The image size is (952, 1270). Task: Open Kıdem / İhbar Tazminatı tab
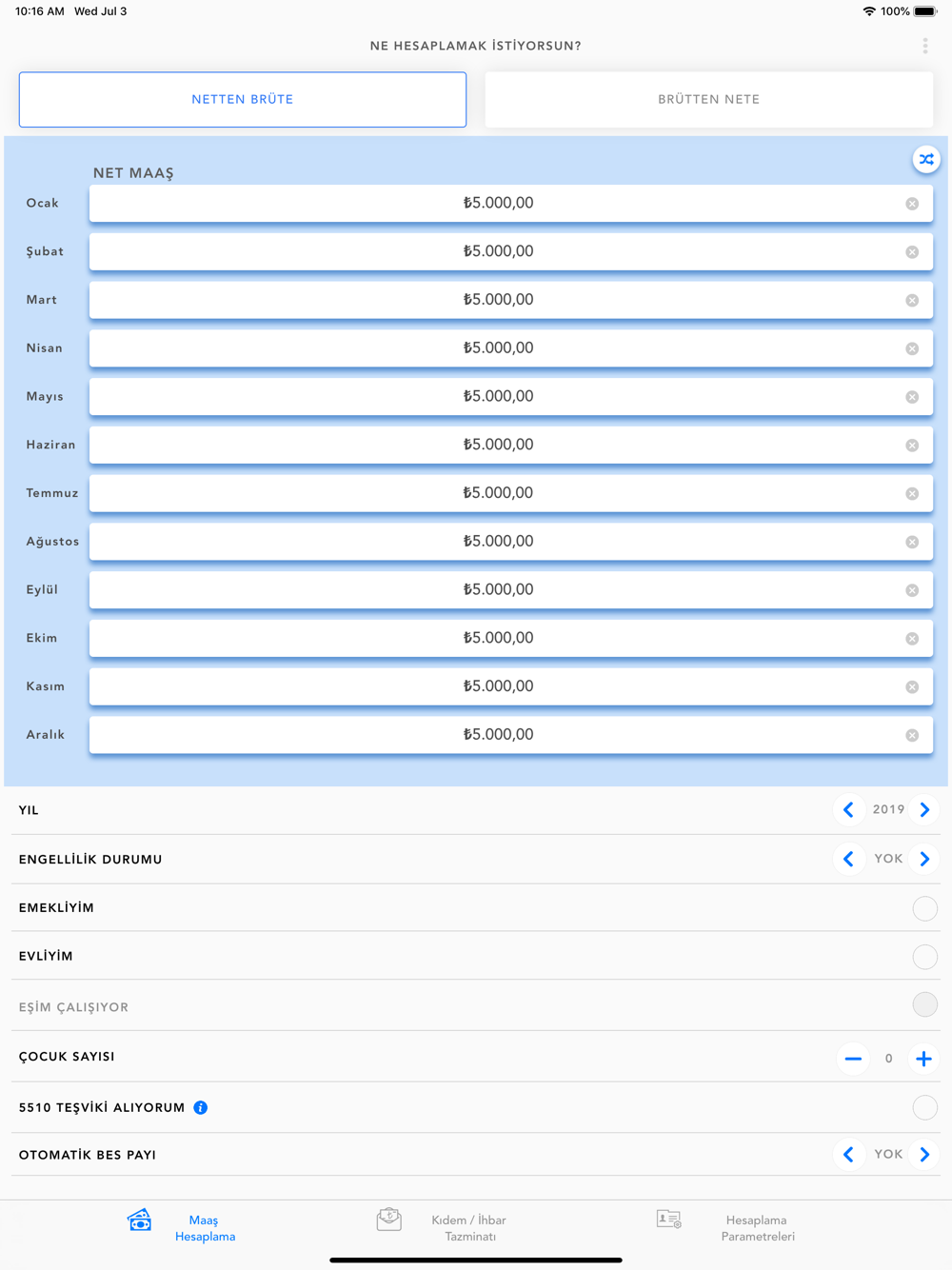(x=444, y=1227)
